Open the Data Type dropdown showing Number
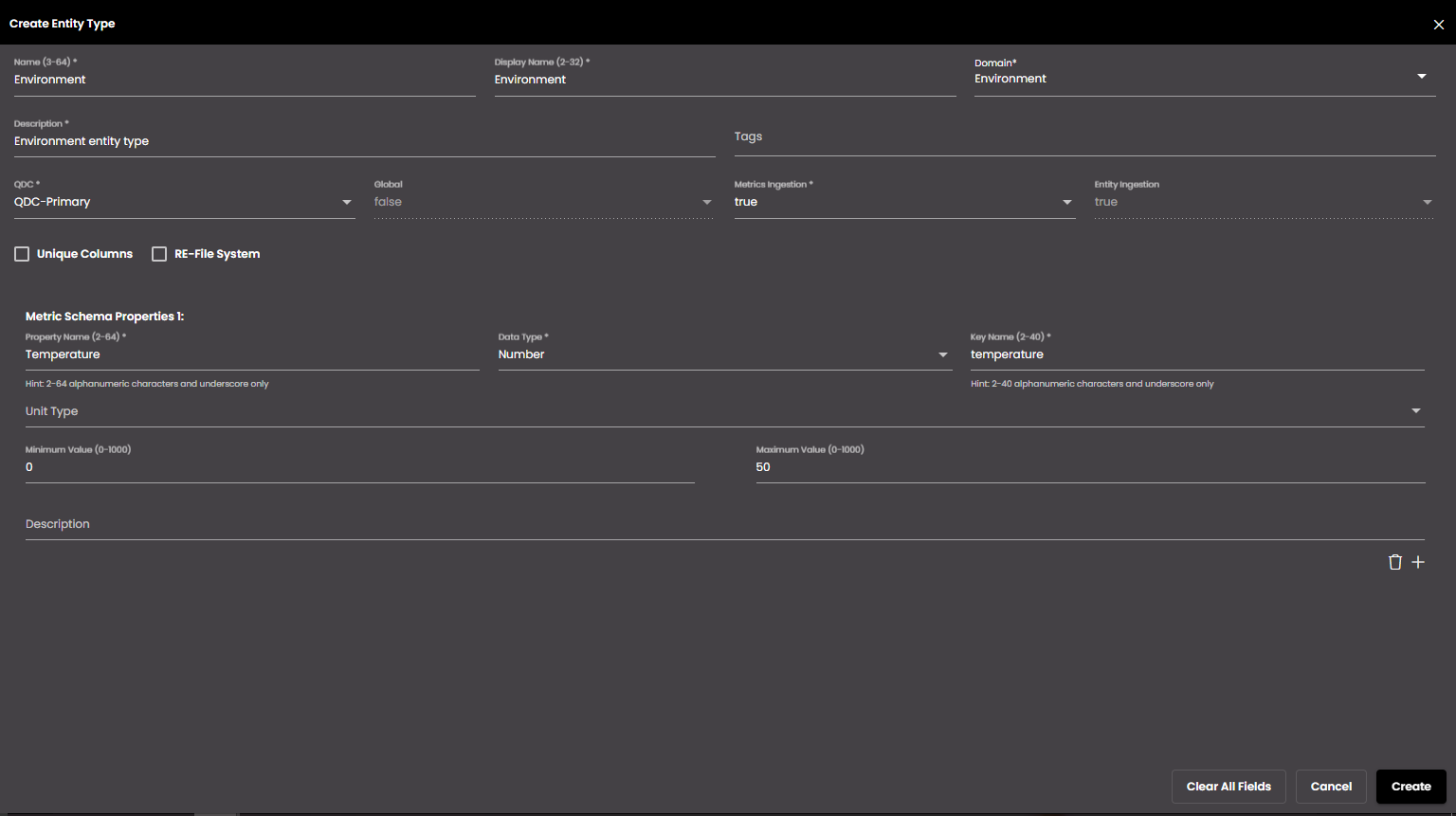Screen dimensions: 1456x816 tap(725, 354)
